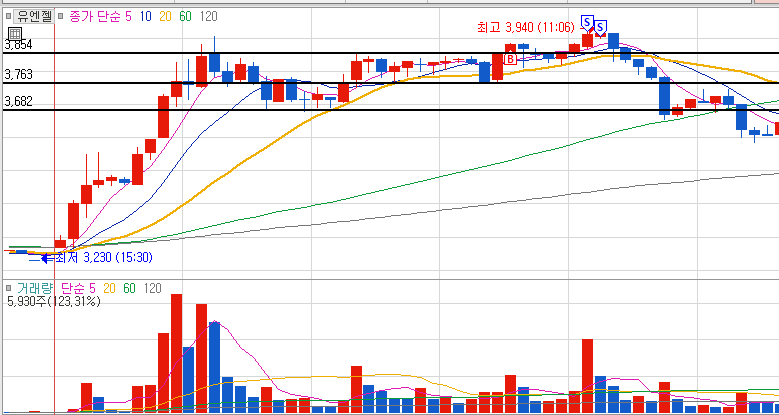Click the red B buy marker
Image resolution: width=779 pixels, height=415 pixels.
pos(510,60)
